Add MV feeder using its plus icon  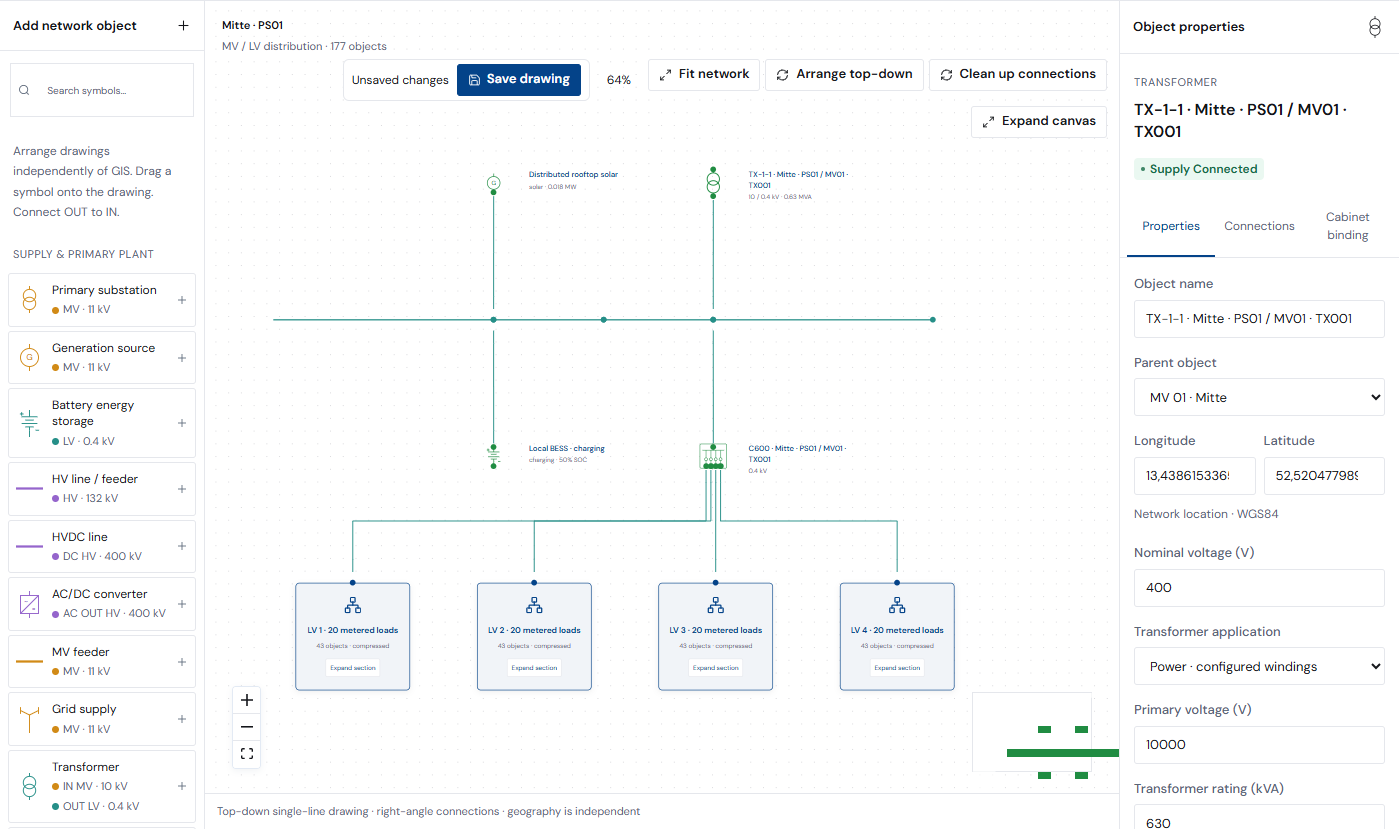click(181, 662)
